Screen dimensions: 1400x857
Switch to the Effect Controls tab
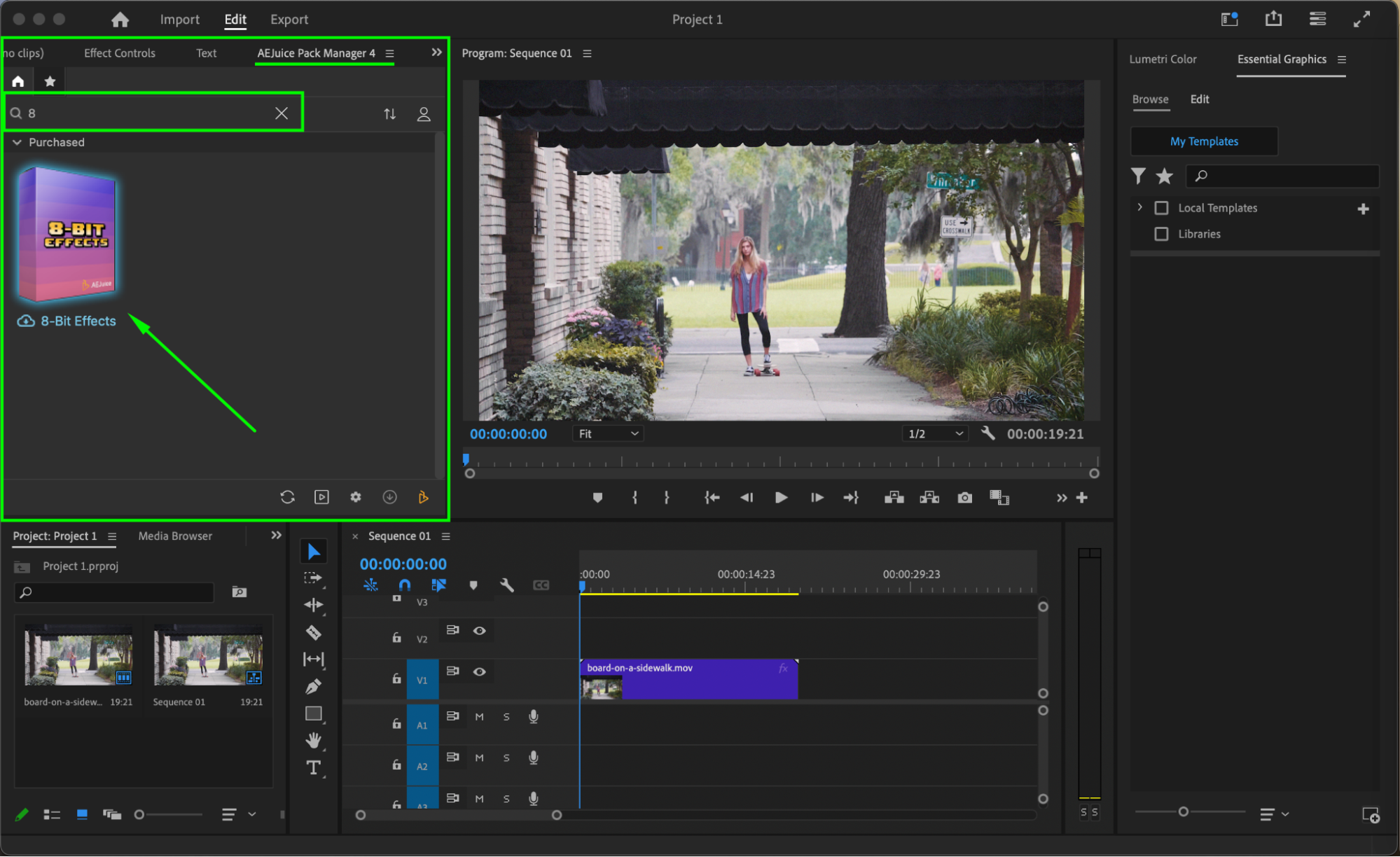(120, 53)
